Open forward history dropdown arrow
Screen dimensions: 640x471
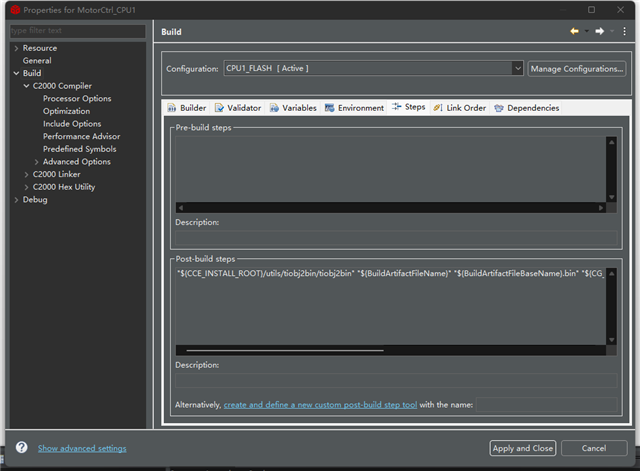pyautogui.click(x=612, y=31)
